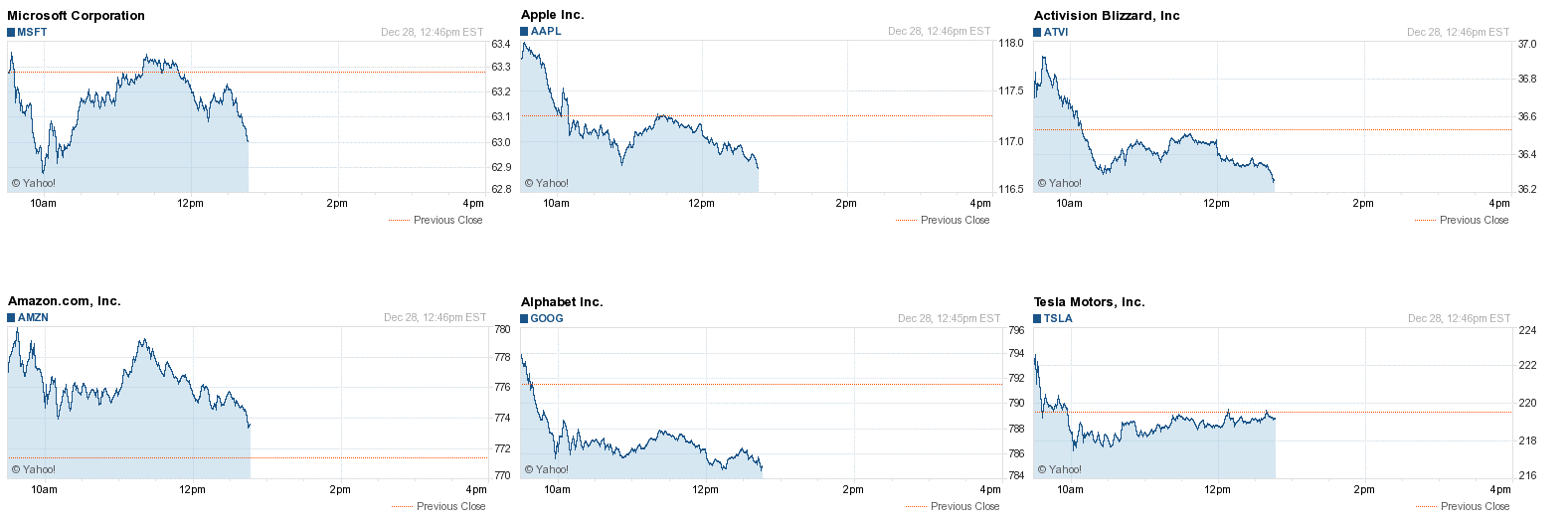Select the Apple Inc. heading

(552, 14)
